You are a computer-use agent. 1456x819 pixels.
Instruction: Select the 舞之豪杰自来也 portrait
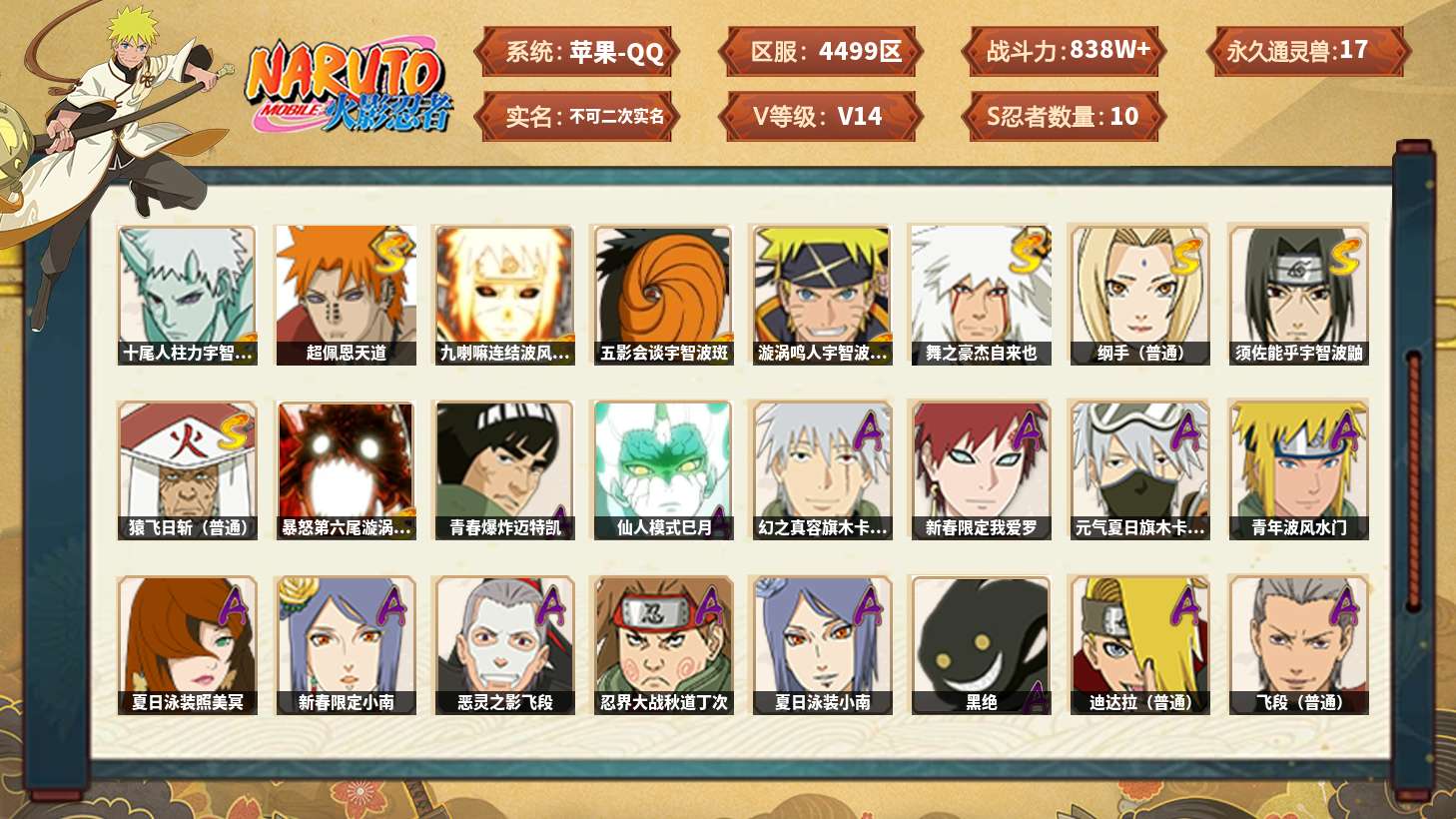click(x=981, y=295)
